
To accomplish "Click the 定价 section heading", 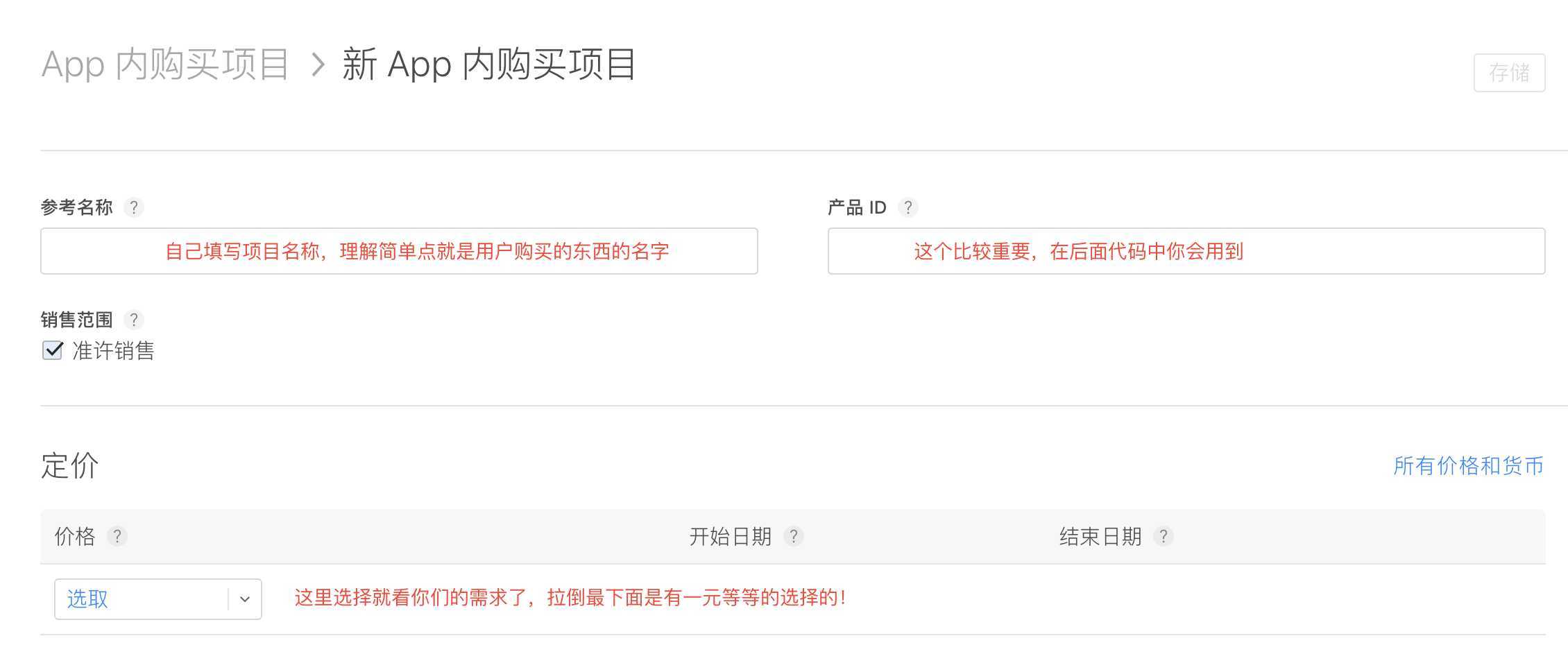I will pyautogui.click(x=69, y=466).
